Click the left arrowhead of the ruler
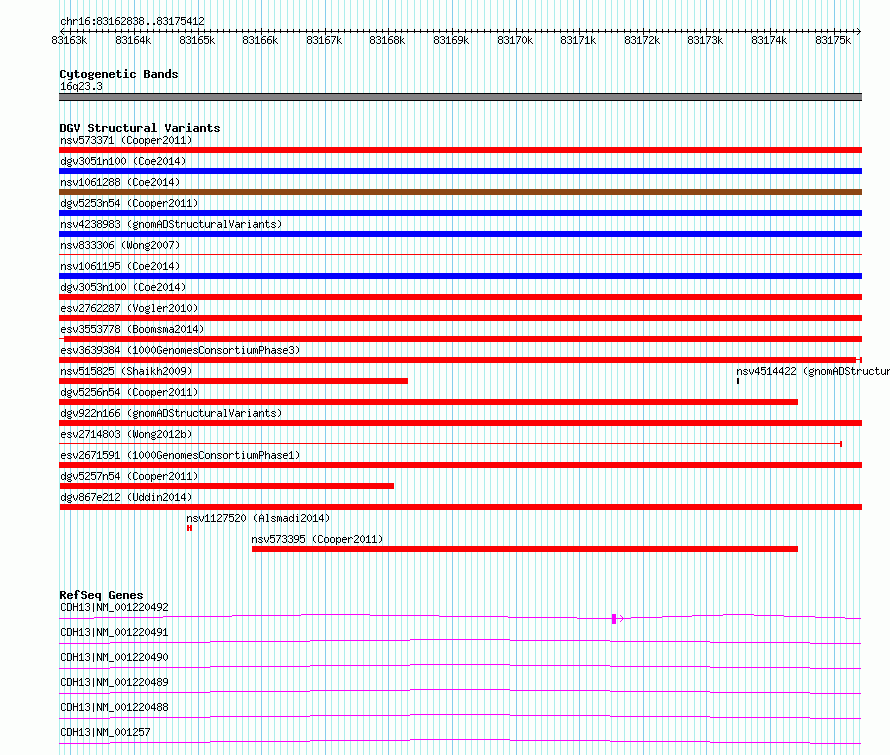The image size is (890, 755). click(x=62, y=31)
